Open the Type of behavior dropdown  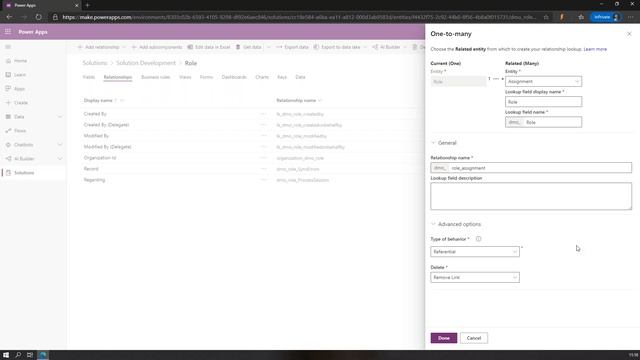click(x=475, y=252)
